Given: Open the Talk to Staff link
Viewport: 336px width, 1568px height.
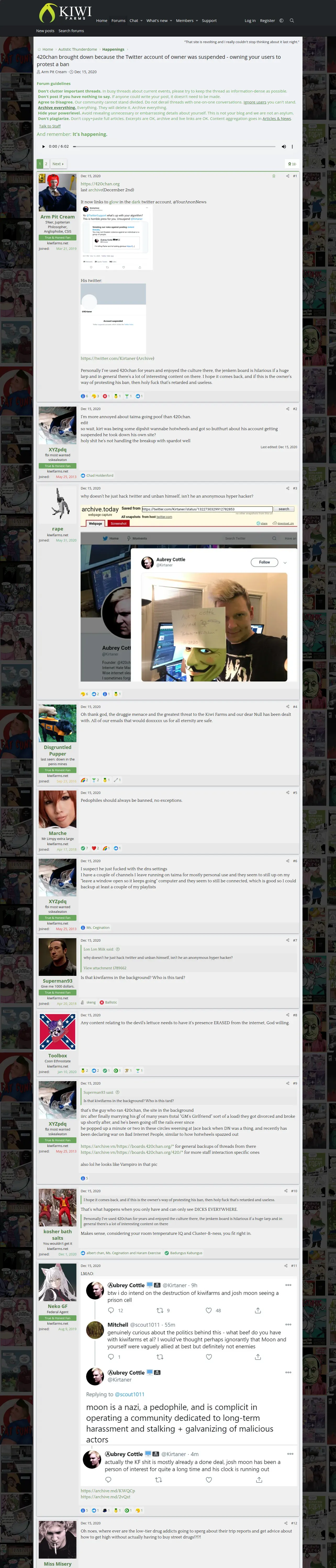Looking at the screenshot, I should 50,126.
